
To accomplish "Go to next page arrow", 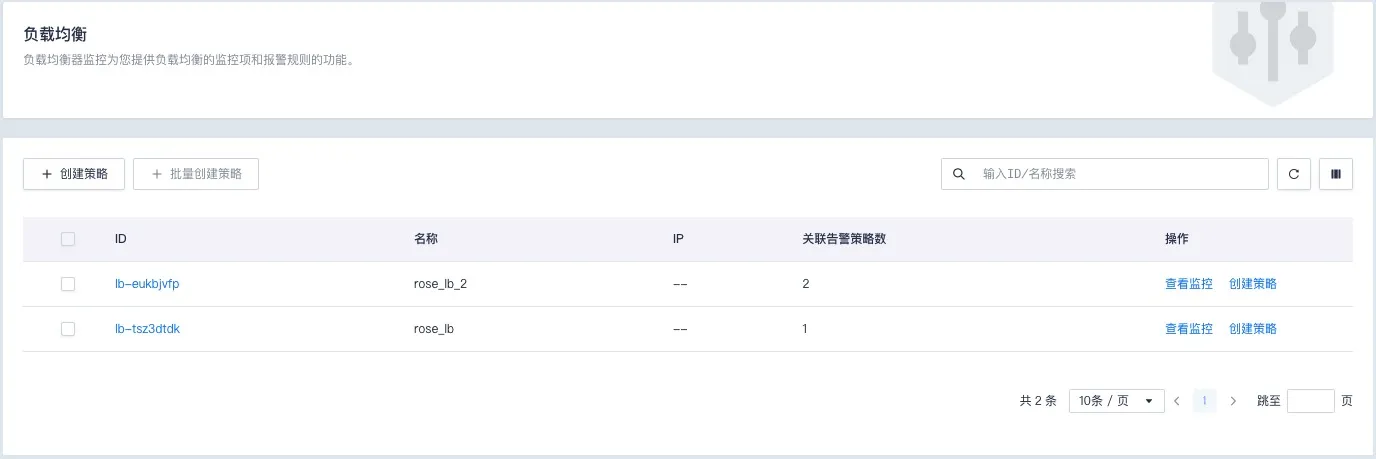I will pos(1233,401).
